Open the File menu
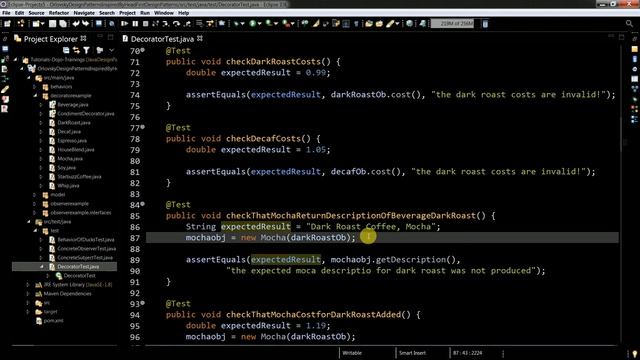 6,13
